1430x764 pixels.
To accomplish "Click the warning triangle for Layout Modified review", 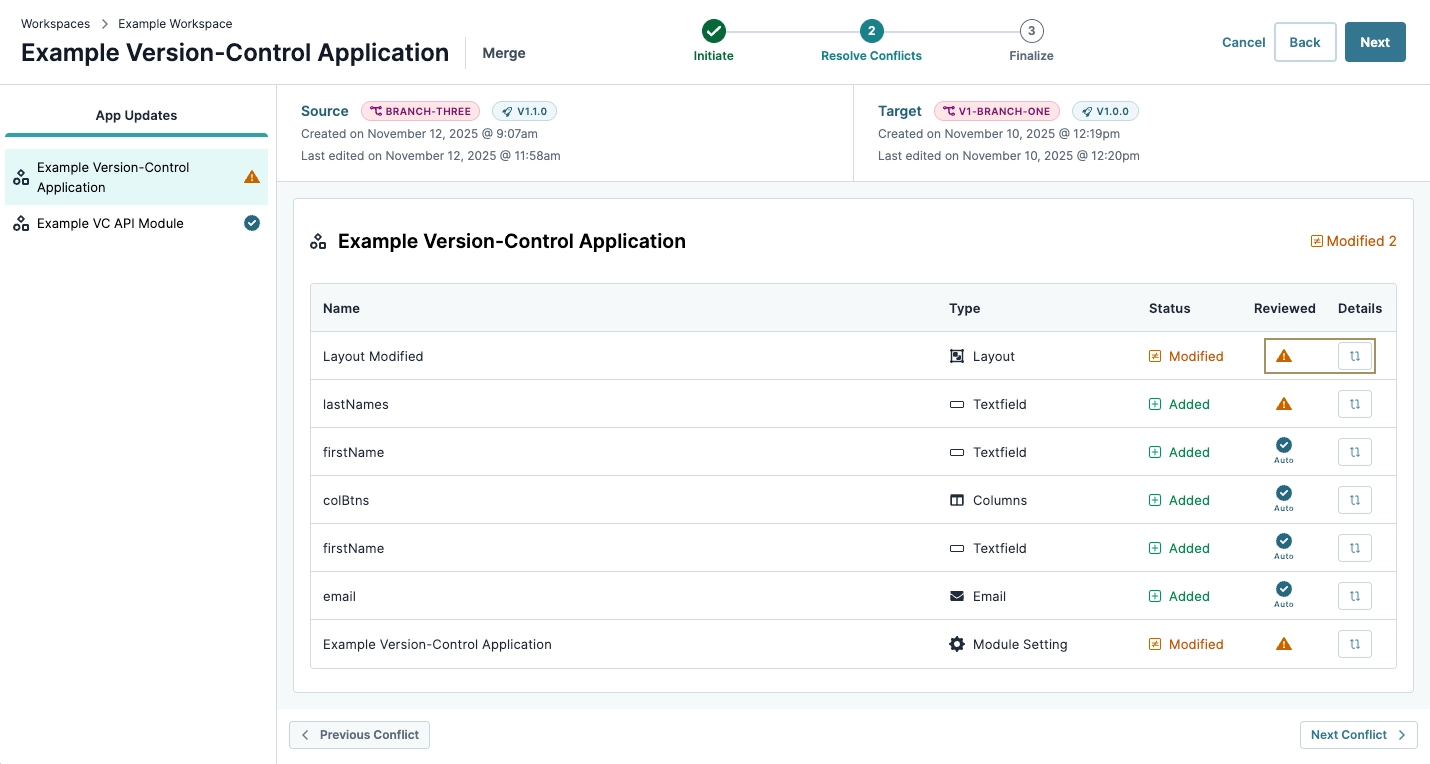I will coord(1284,355).
